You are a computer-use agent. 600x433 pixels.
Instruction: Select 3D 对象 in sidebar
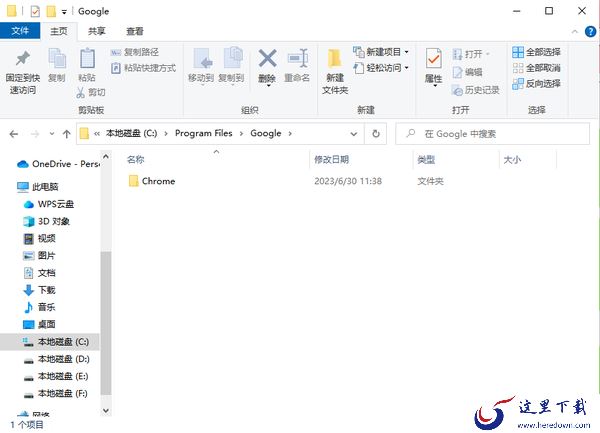(x=46, y=221)
